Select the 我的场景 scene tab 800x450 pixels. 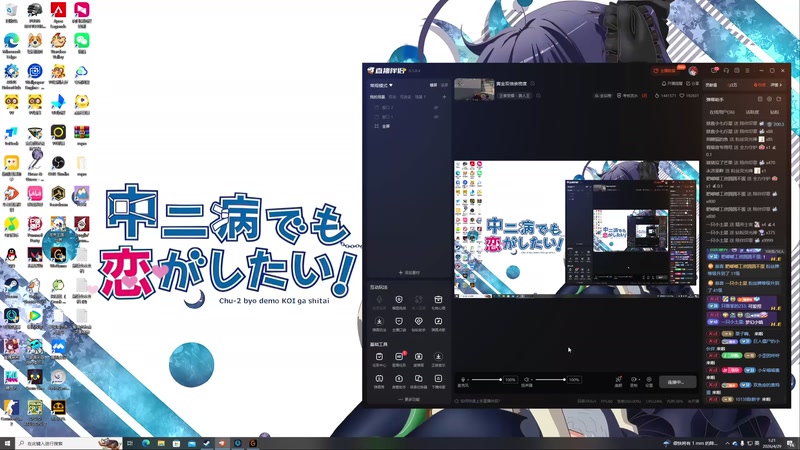377,97
